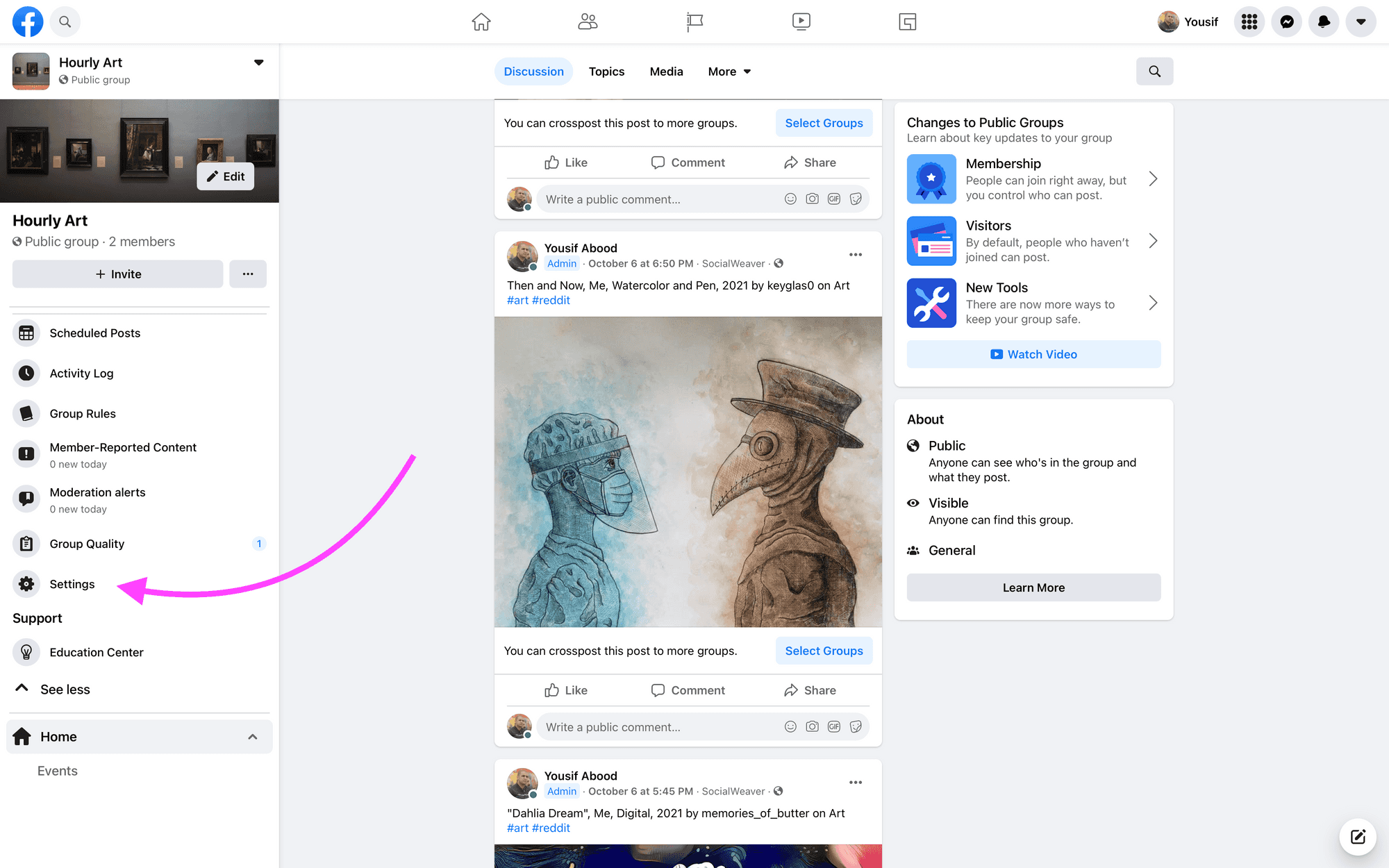The height and width of the screenshot is (868, 1389).
Task: Open account dropdown arrow in top bar
Action: pyautogui.click(x=1361, y=22)
